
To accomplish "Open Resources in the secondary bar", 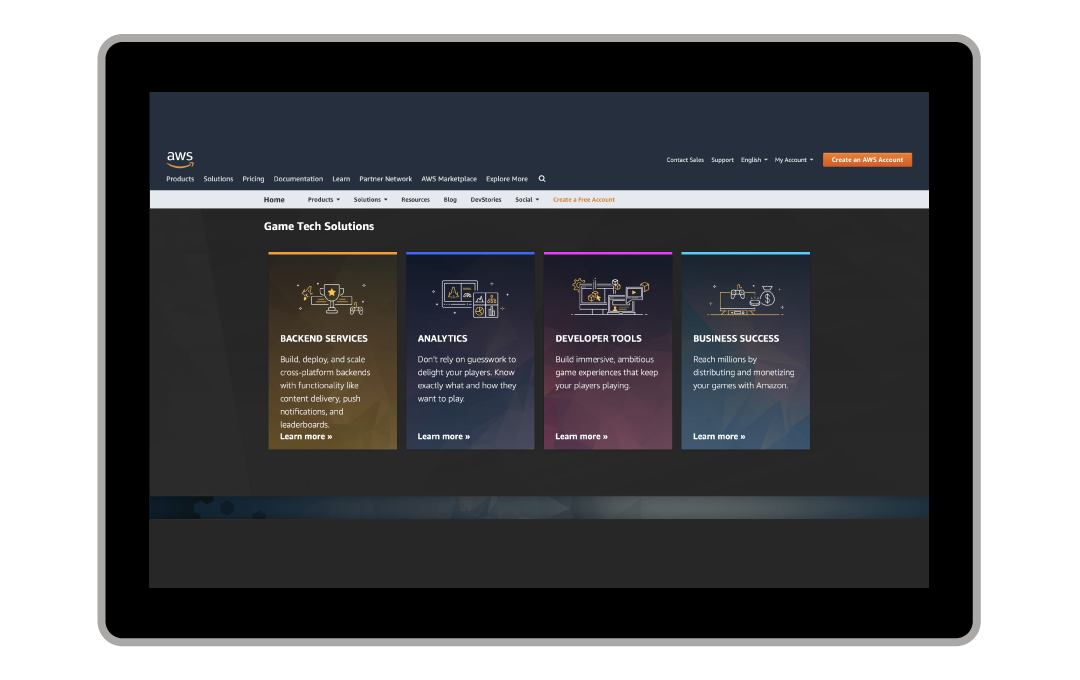I will coord(415,200).
